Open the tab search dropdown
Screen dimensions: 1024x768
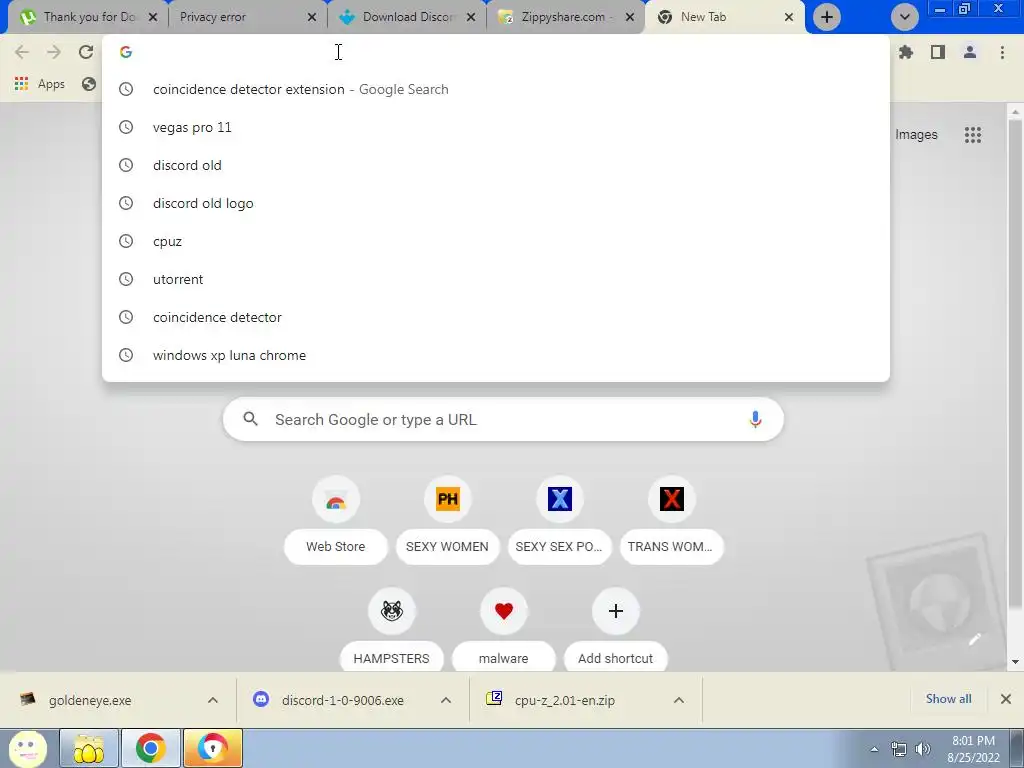pos(904,17)
